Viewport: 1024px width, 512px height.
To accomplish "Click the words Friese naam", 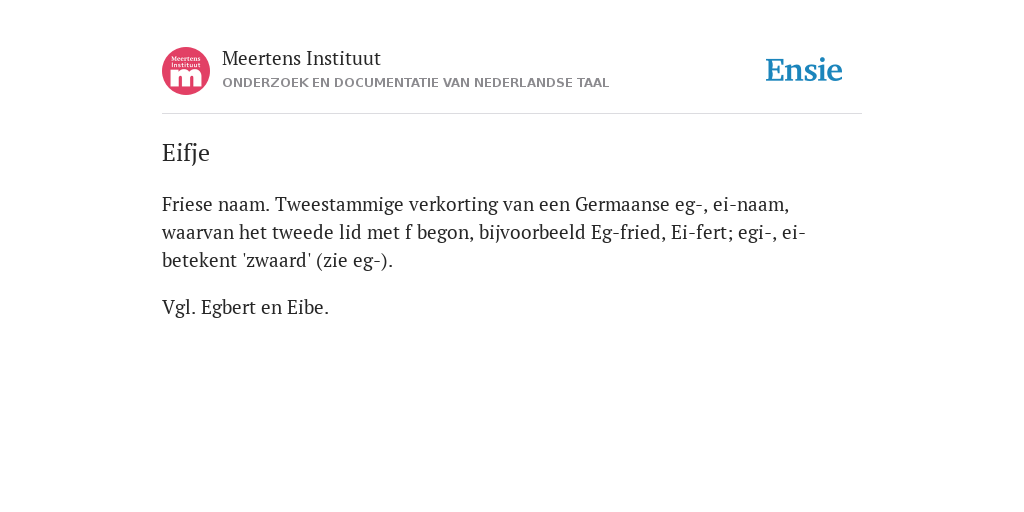I will pyautogui.click(x=216, y=204).
